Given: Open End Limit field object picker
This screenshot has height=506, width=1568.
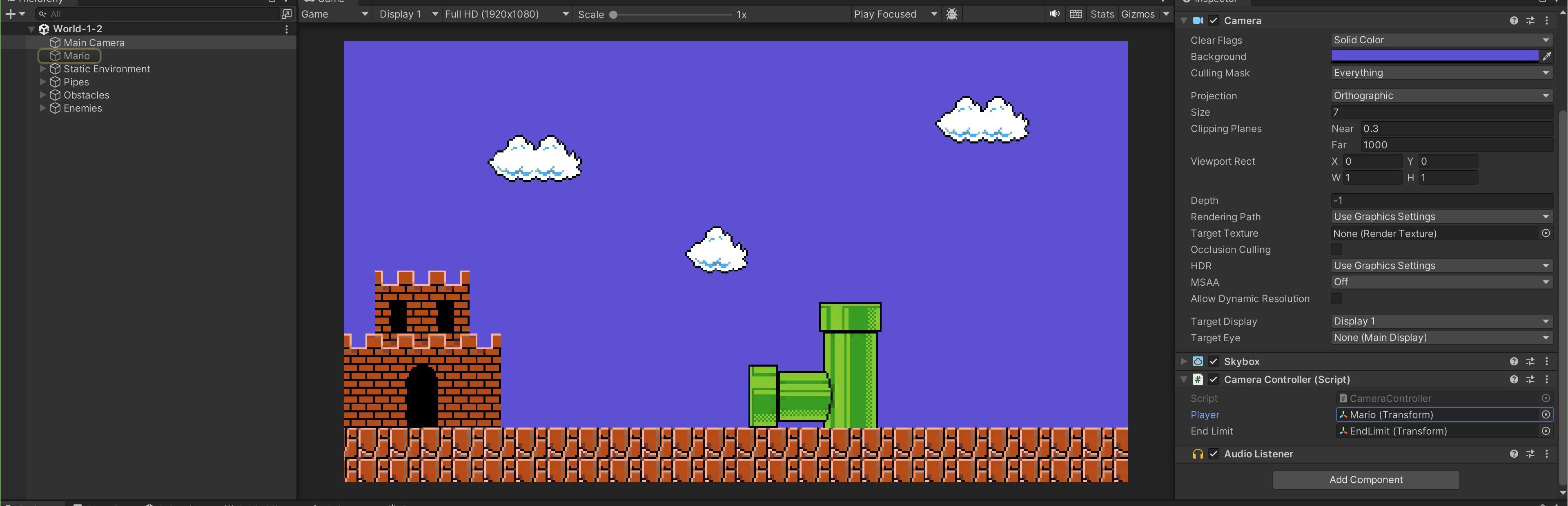Looking at the screenshot, I should pyautogui.click(x=1546, y=431).
